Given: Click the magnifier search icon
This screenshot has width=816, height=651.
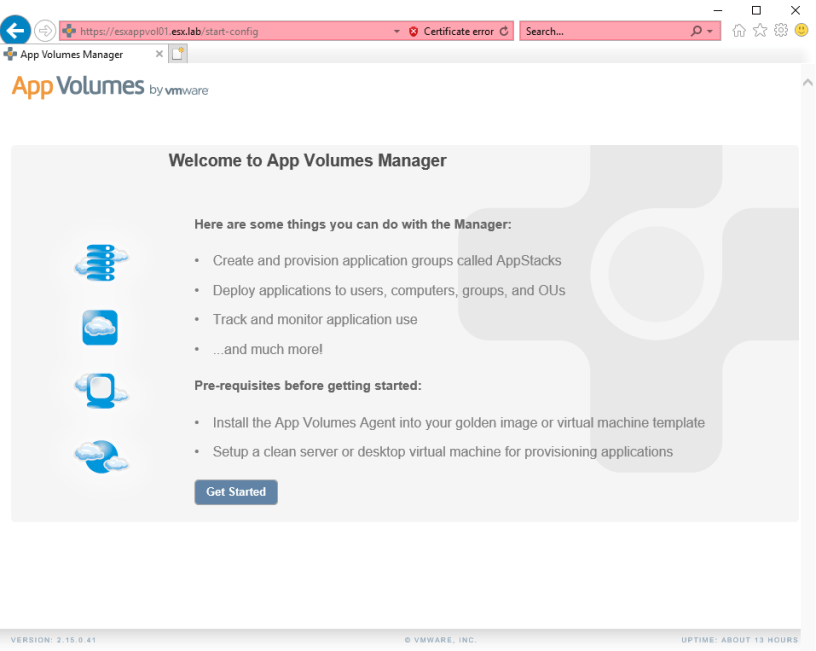Looking at the screenshot, I should point(696,31).
